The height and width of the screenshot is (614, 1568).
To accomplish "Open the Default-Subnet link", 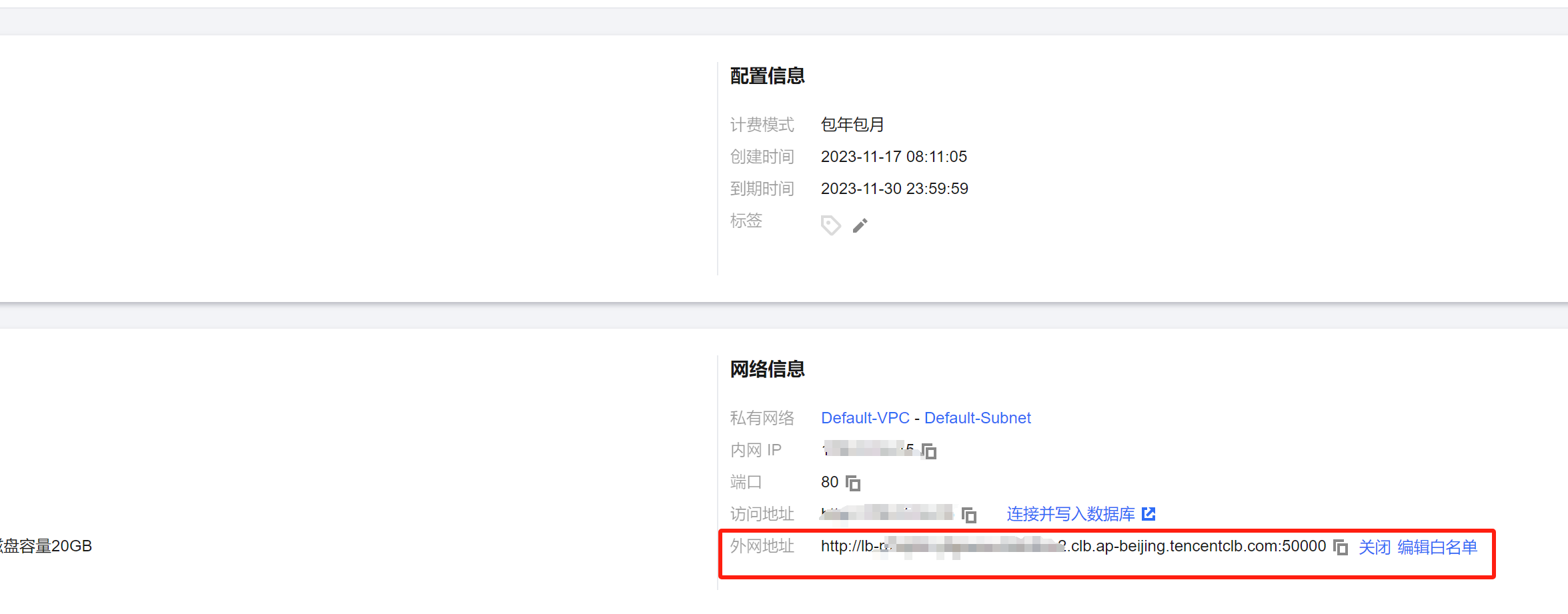I will point(978,418).
